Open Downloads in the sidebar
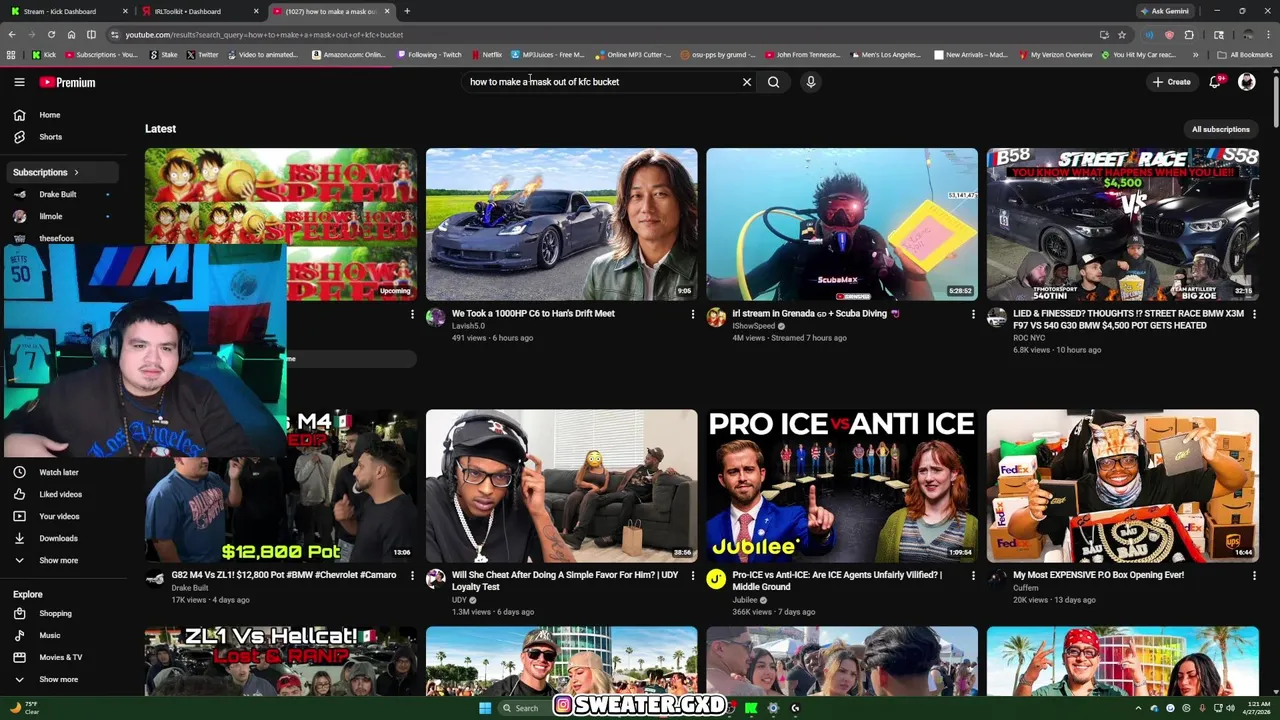Viewport: 1280px width, 720px height. [60, 538]
